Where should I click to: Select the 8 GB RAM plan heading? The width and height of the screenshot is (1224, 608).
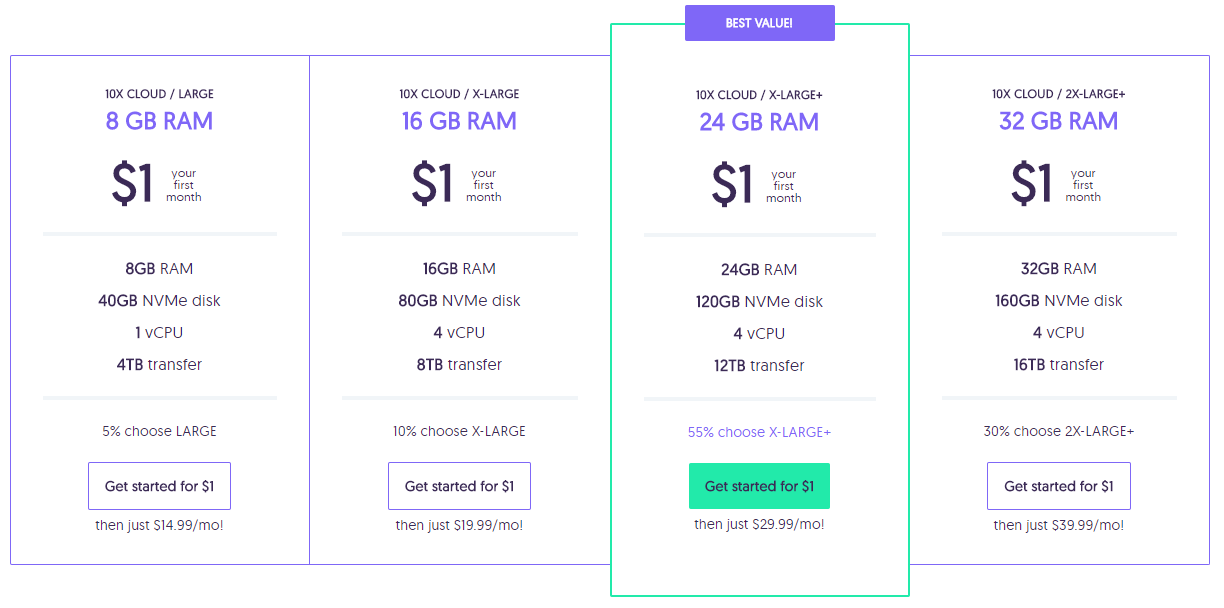pyautogui.click(x=159, y=121)
